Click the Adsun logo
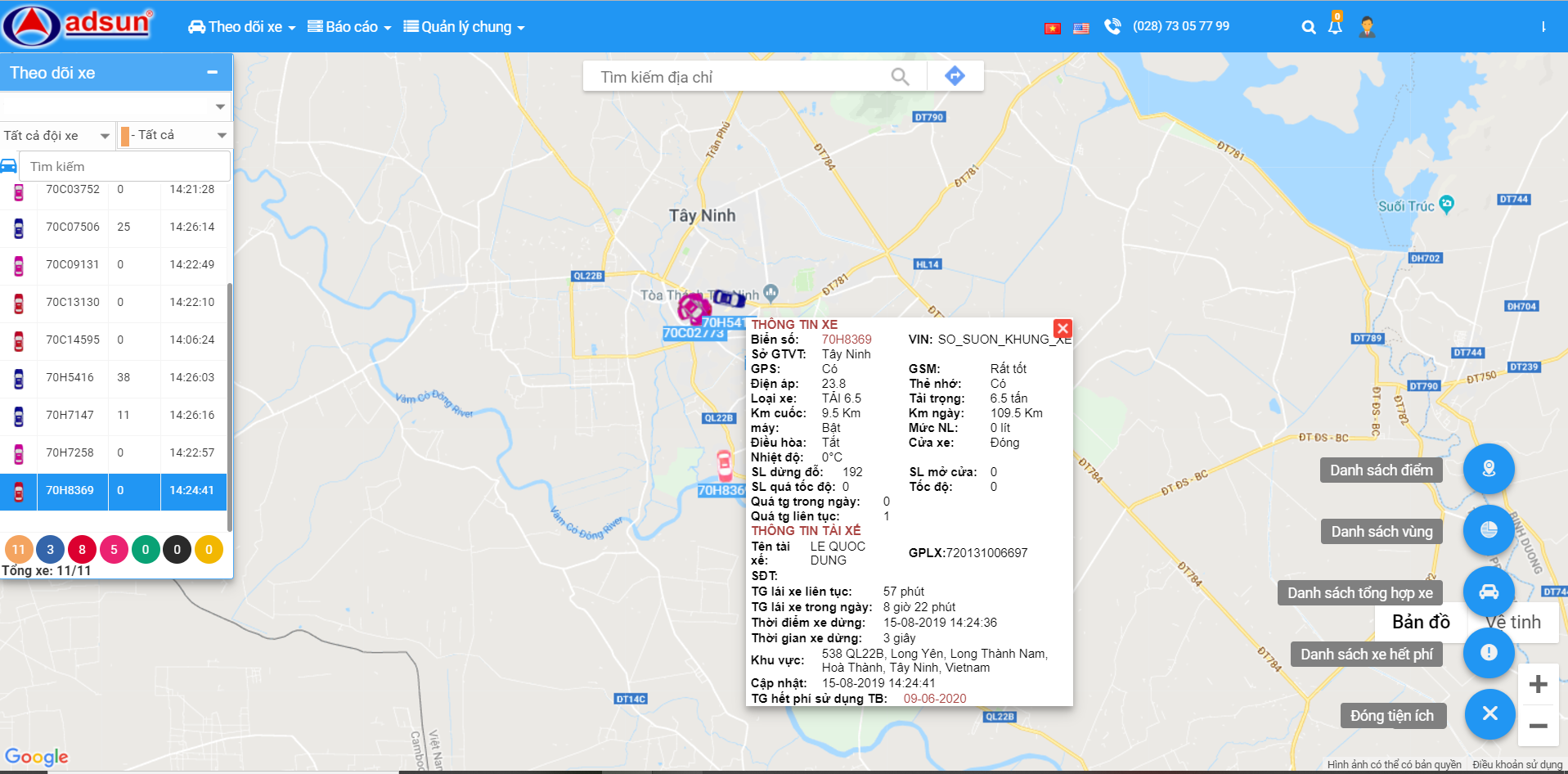The height and width of the screenshot is (774, 1568). [x=78, y=25]
